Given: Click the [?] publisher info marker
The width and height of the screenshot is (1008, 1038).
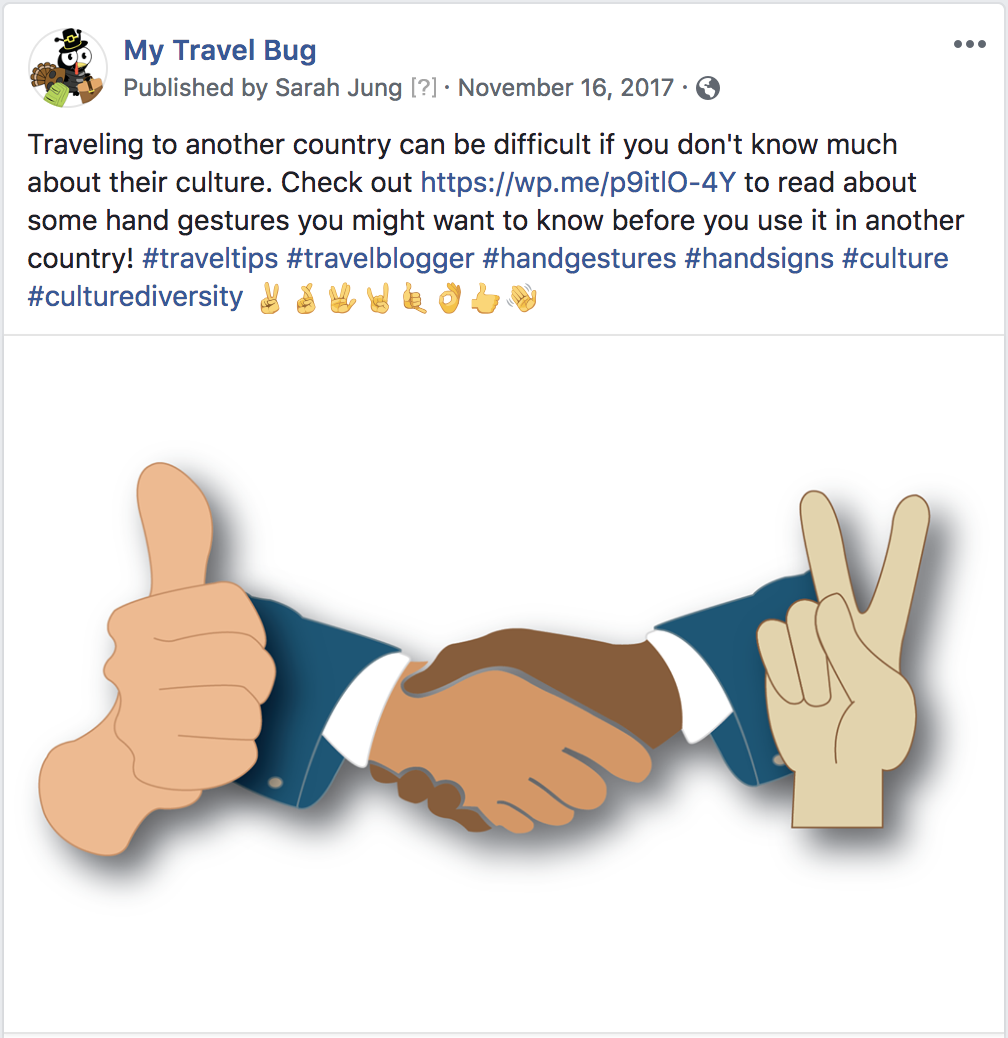Looking at the screenshot, I should click(x=424, y=87).
